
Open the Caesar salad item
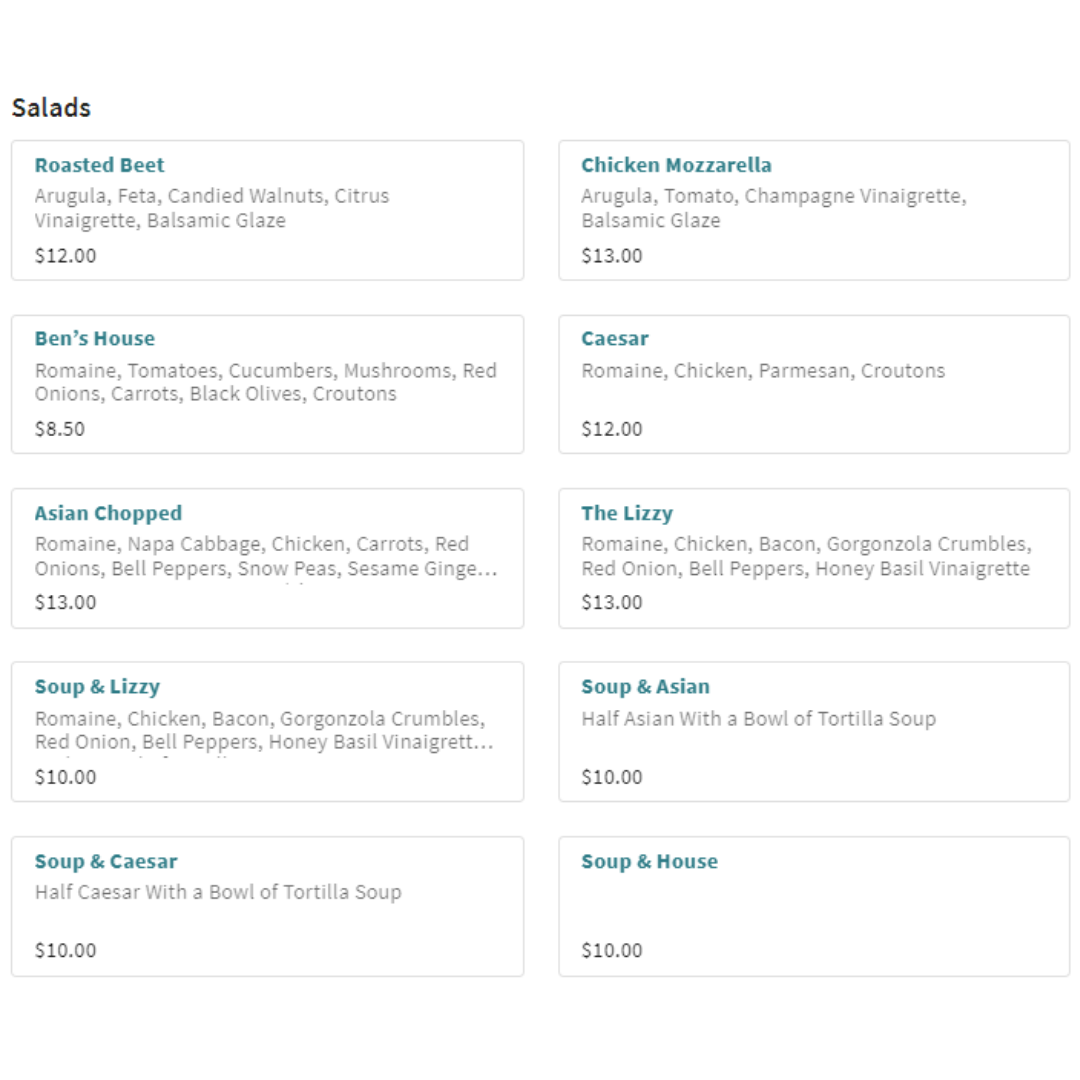click(x=614, y=338)
